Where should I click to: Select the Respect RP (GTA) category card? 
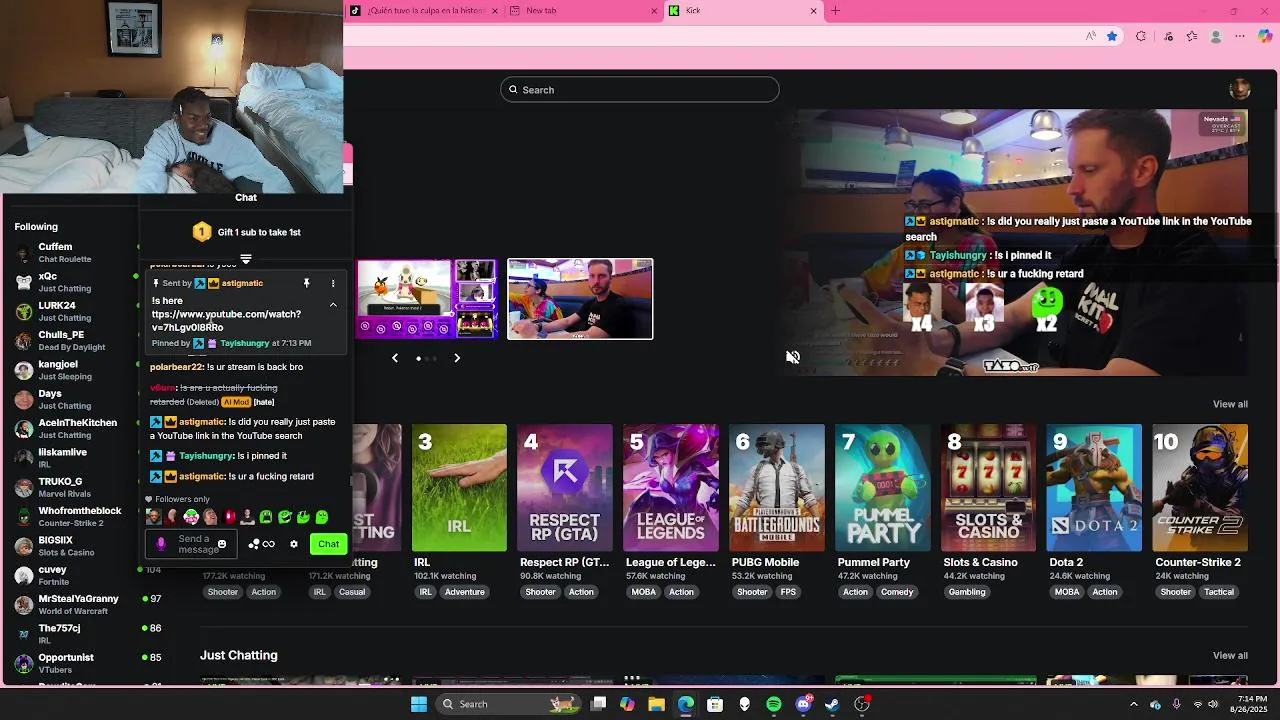(x=565, y=488)
